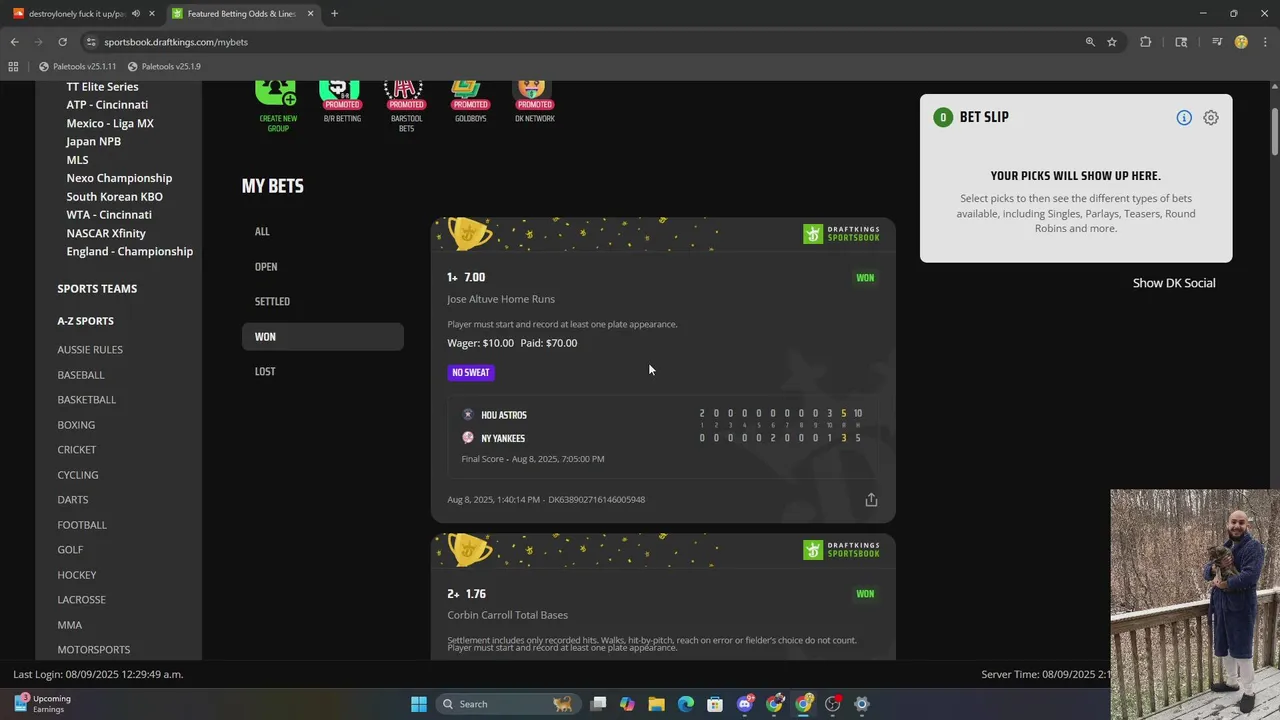Open Copilot from taskbar

[x=627, y=704]
